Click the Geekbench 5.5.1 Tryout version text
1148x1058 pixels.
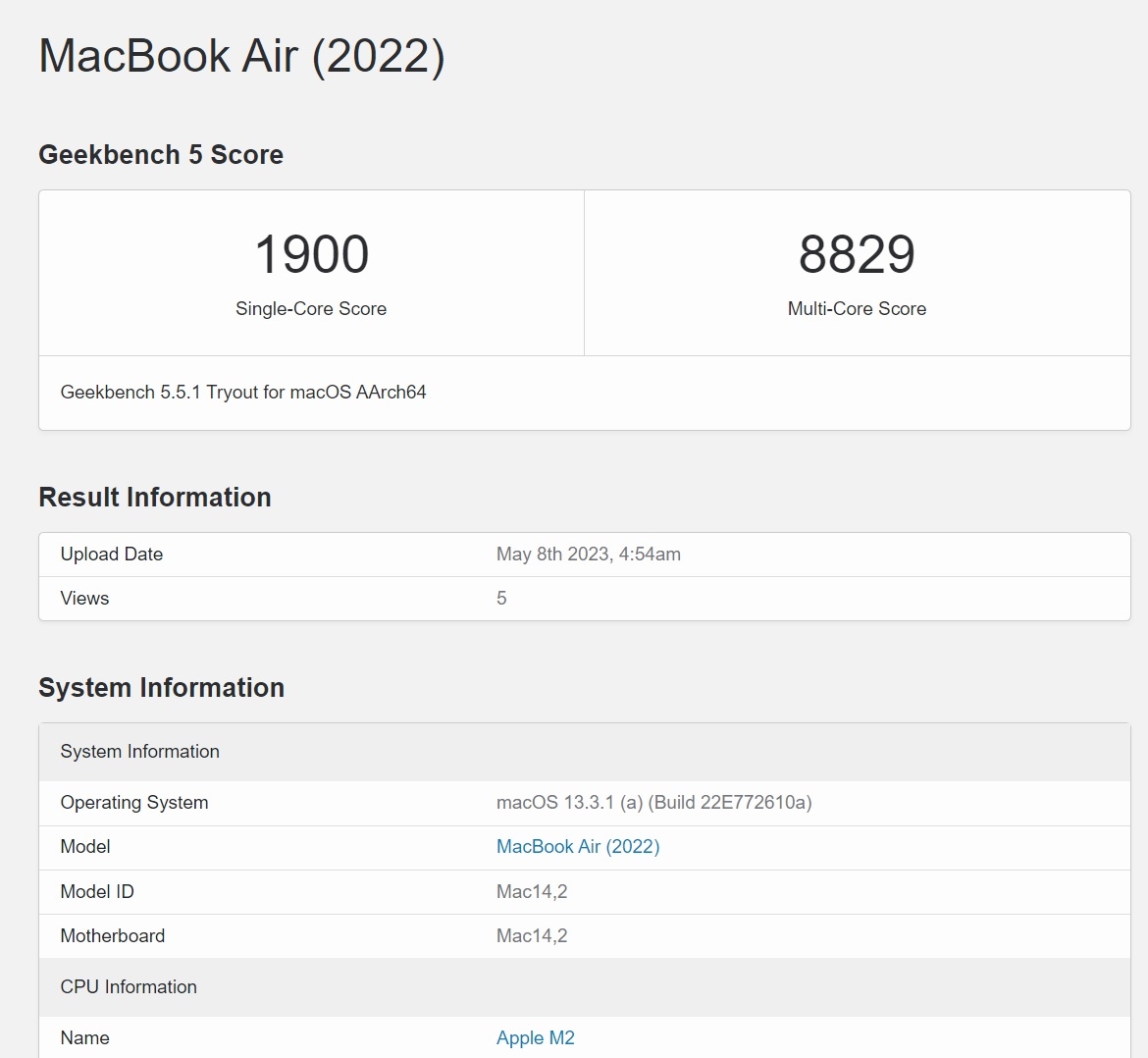(x=243, y=393)
